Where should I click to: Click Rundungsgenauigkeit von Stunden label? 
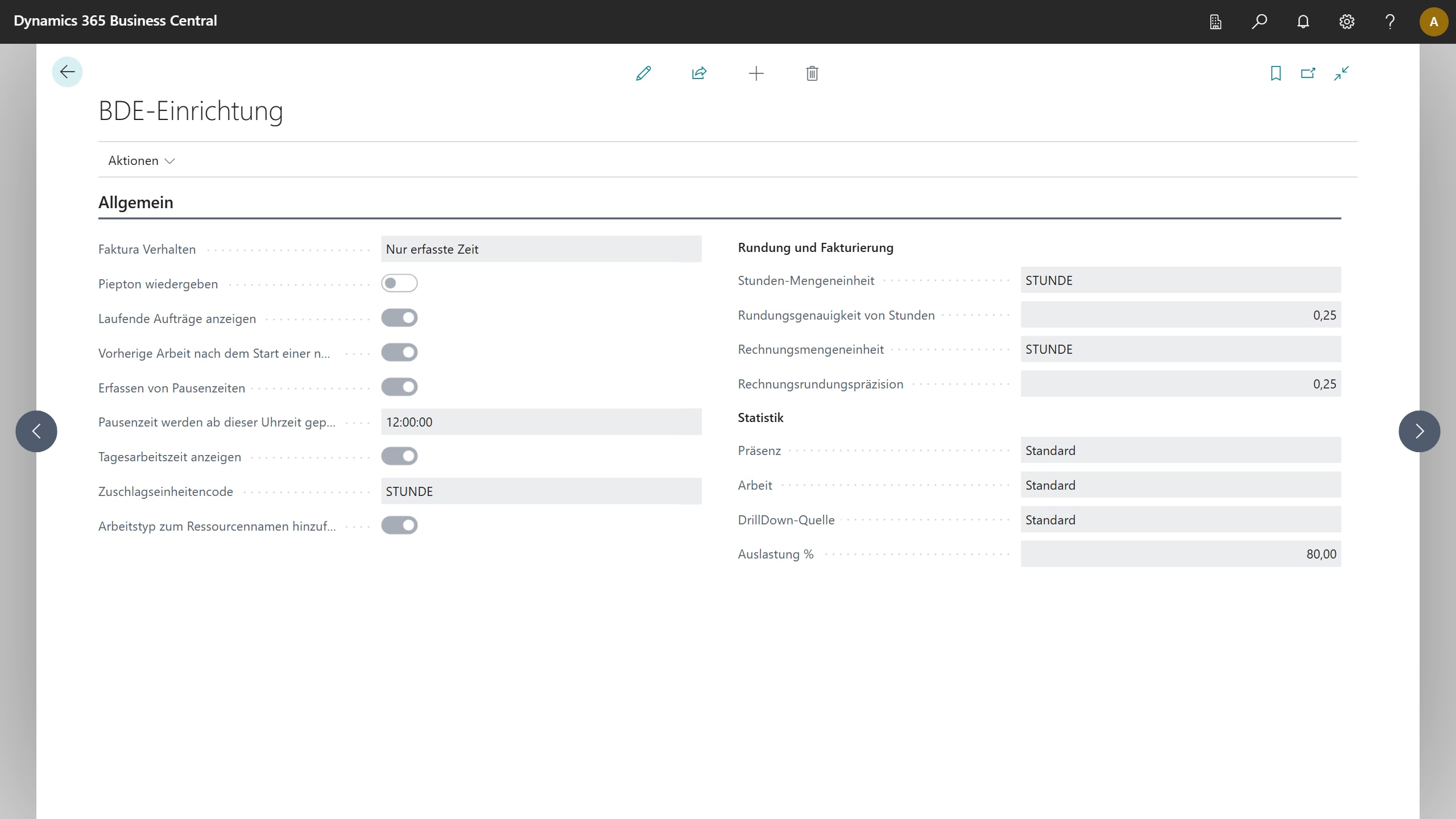coord(836,316)
